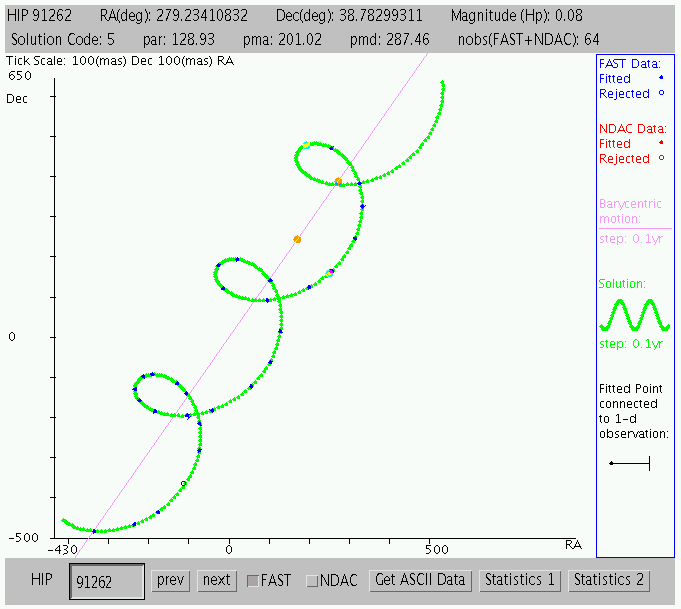Click the cyan marker at the topmost loop
Viewport: 681px width, 609px height.
306,145
